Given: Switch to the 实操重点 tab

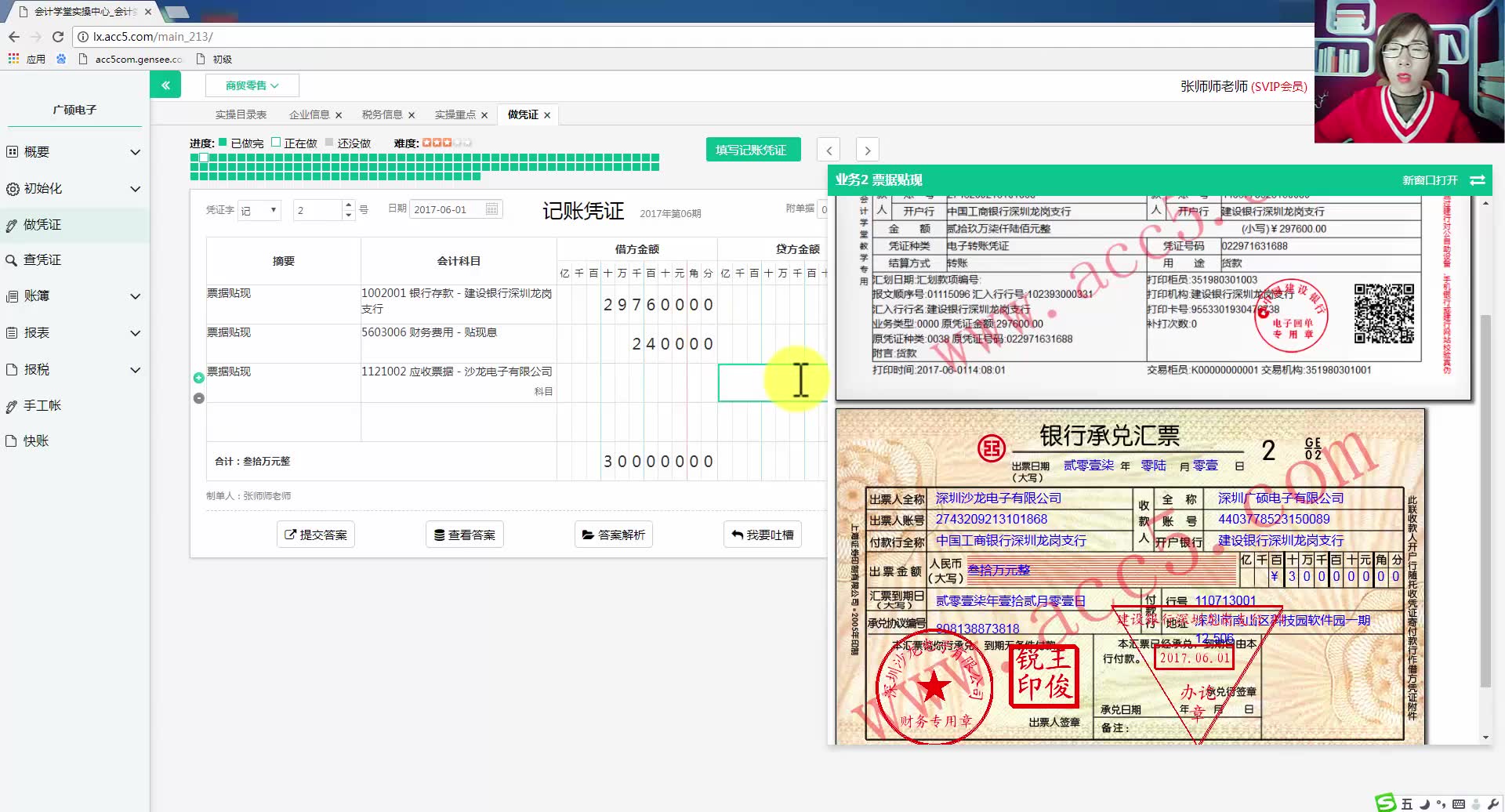Looking at the screenshot, I should coord(456,114).
